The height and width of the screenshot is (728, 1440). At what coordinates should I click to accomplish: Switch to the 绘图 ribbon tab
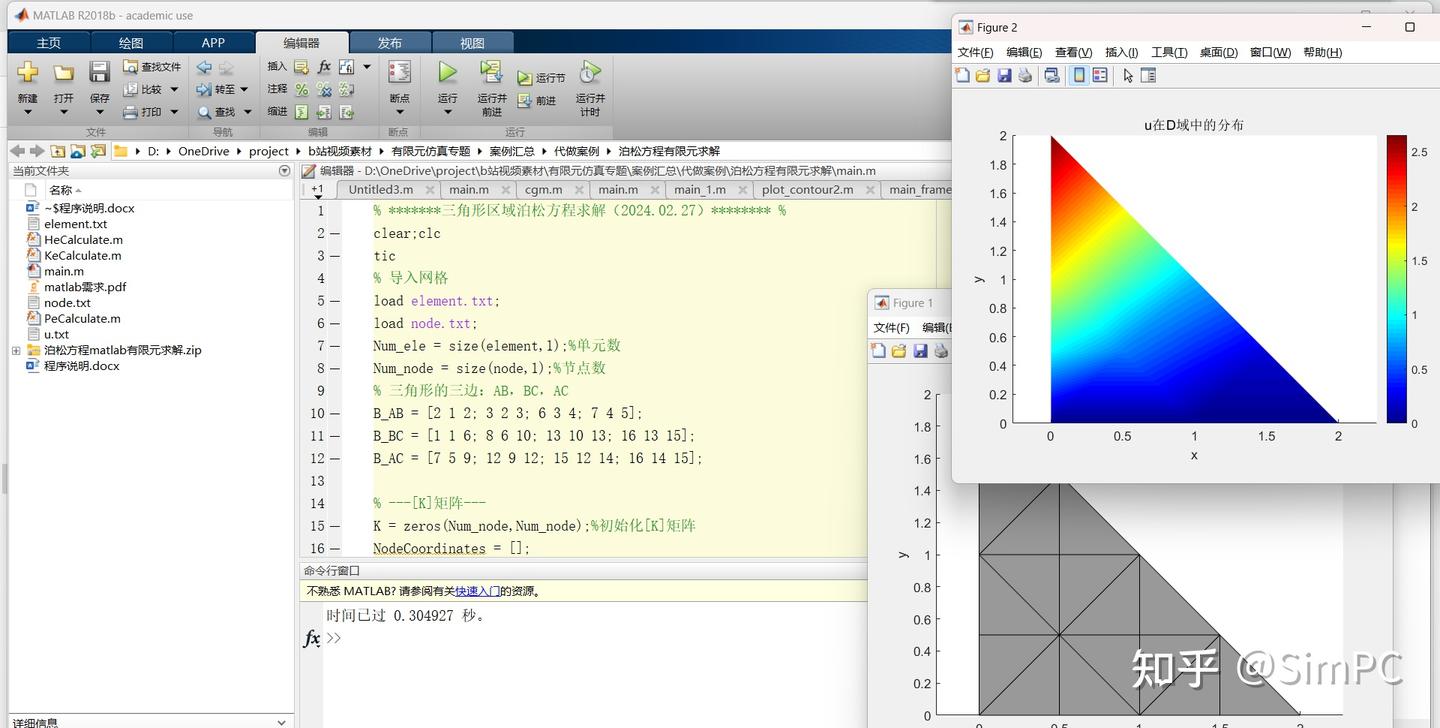[131, 43]
